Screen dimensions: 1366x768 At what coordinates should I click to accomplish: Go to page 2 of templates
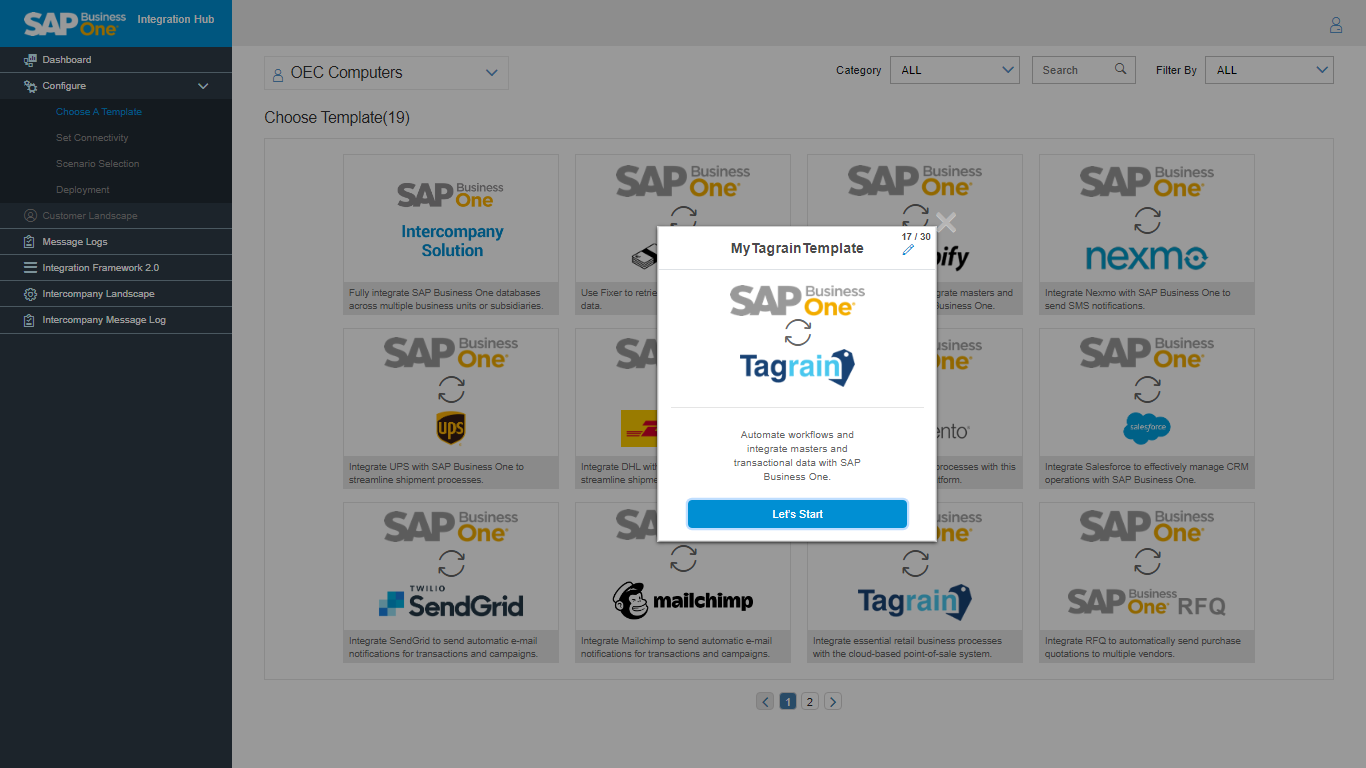810,701
